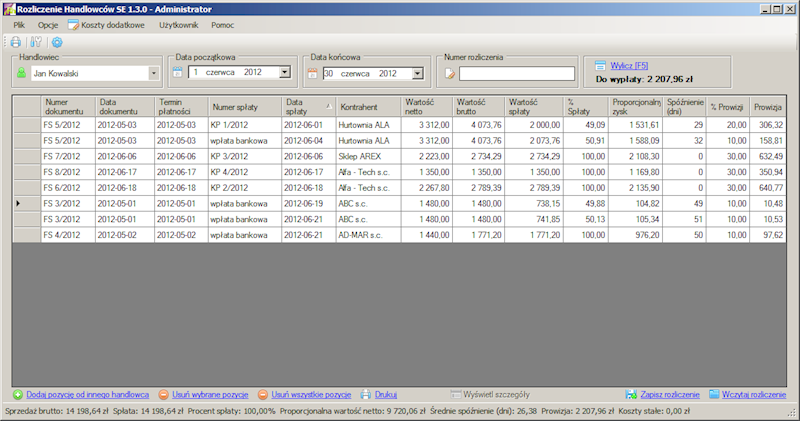Click calendar icon beside Data początkowa
The image size is (800, 421).
coord(177,72)
